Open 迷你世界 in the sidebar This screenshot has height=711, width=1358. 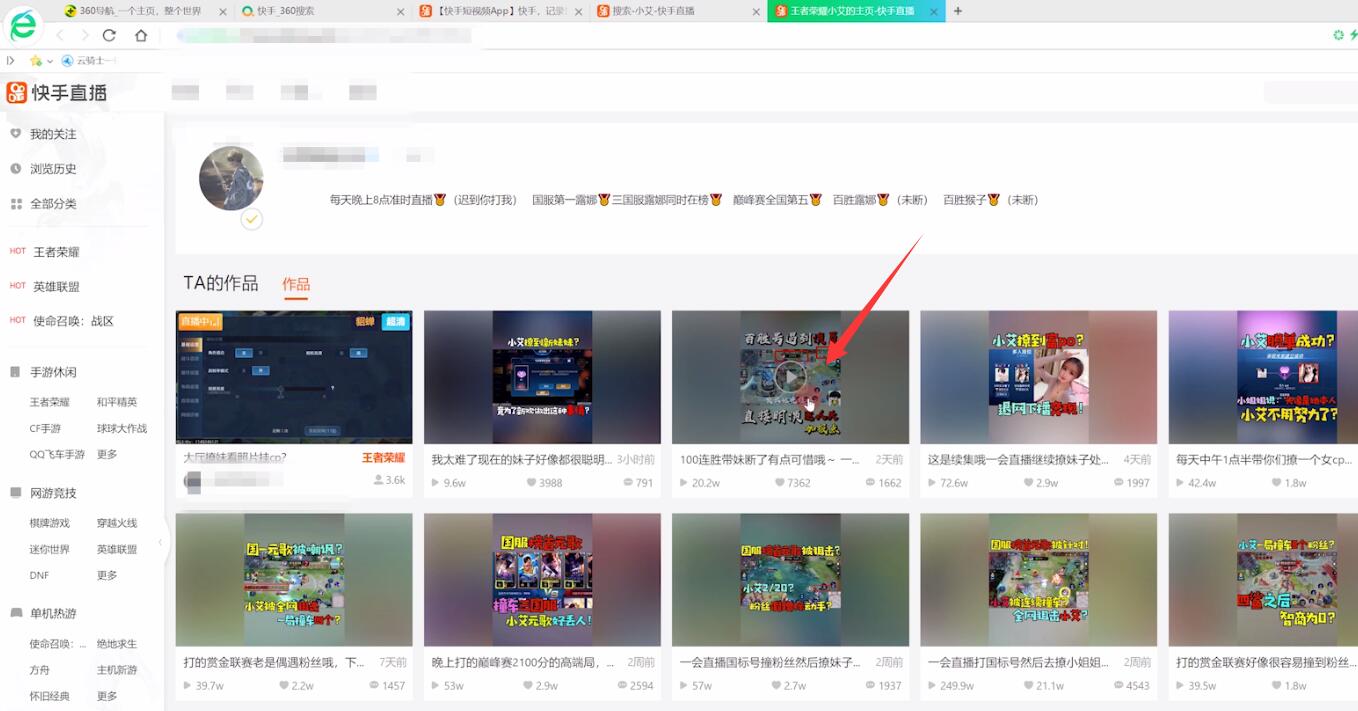tap(50, 549)
